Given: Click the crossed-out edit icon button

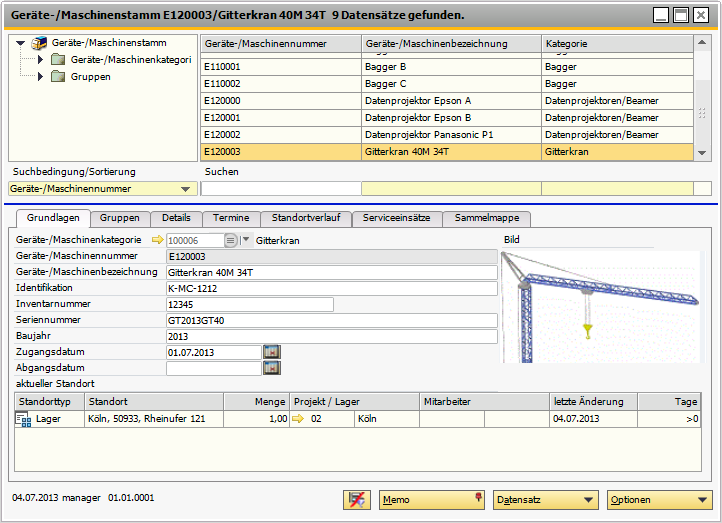Looking at the screenshot, I should [x=357, y=500].
